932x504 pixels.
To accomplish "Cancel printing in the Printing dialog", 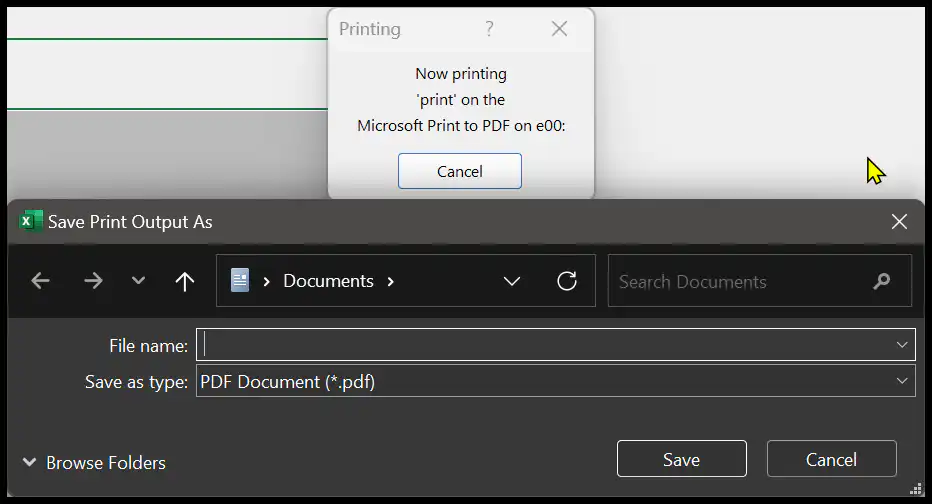I will point(459,171).
